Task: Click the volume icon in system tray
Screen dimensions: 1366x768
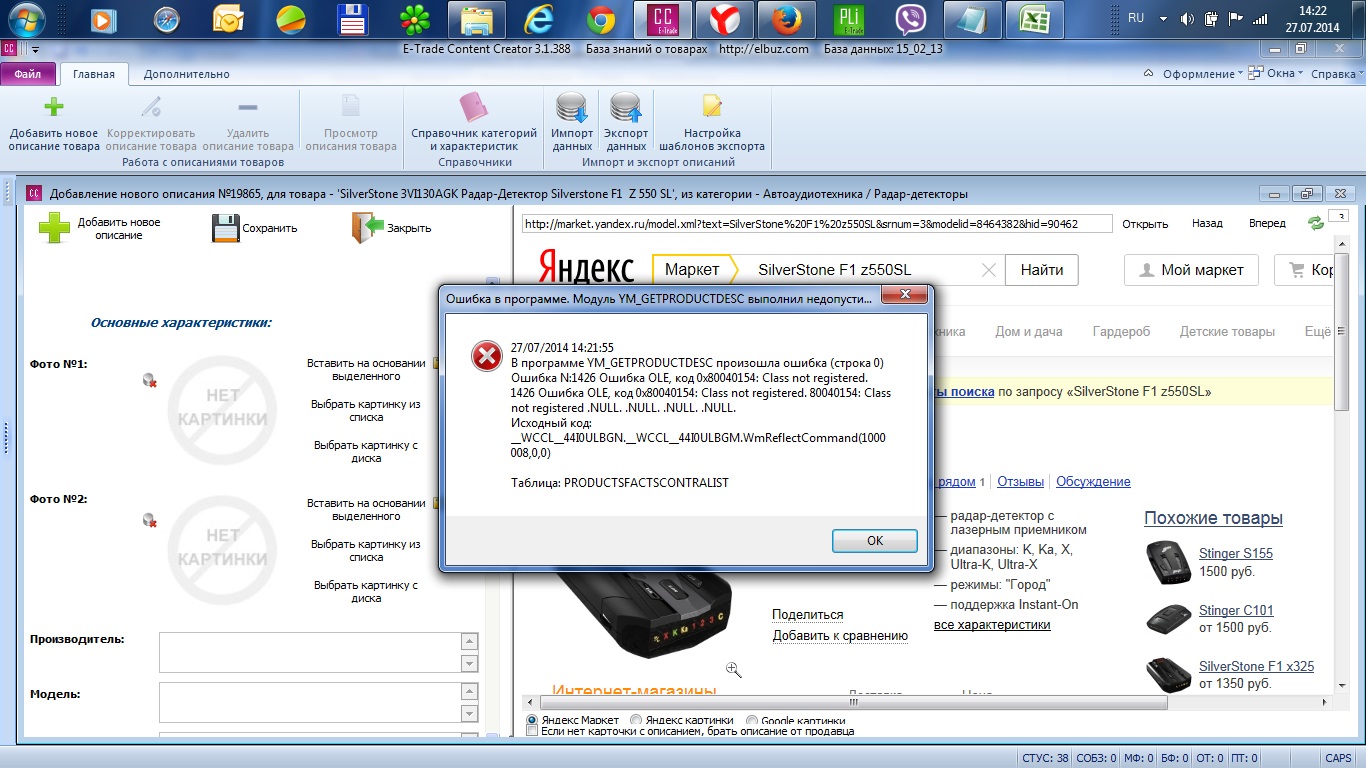Action: [1188, 19]
